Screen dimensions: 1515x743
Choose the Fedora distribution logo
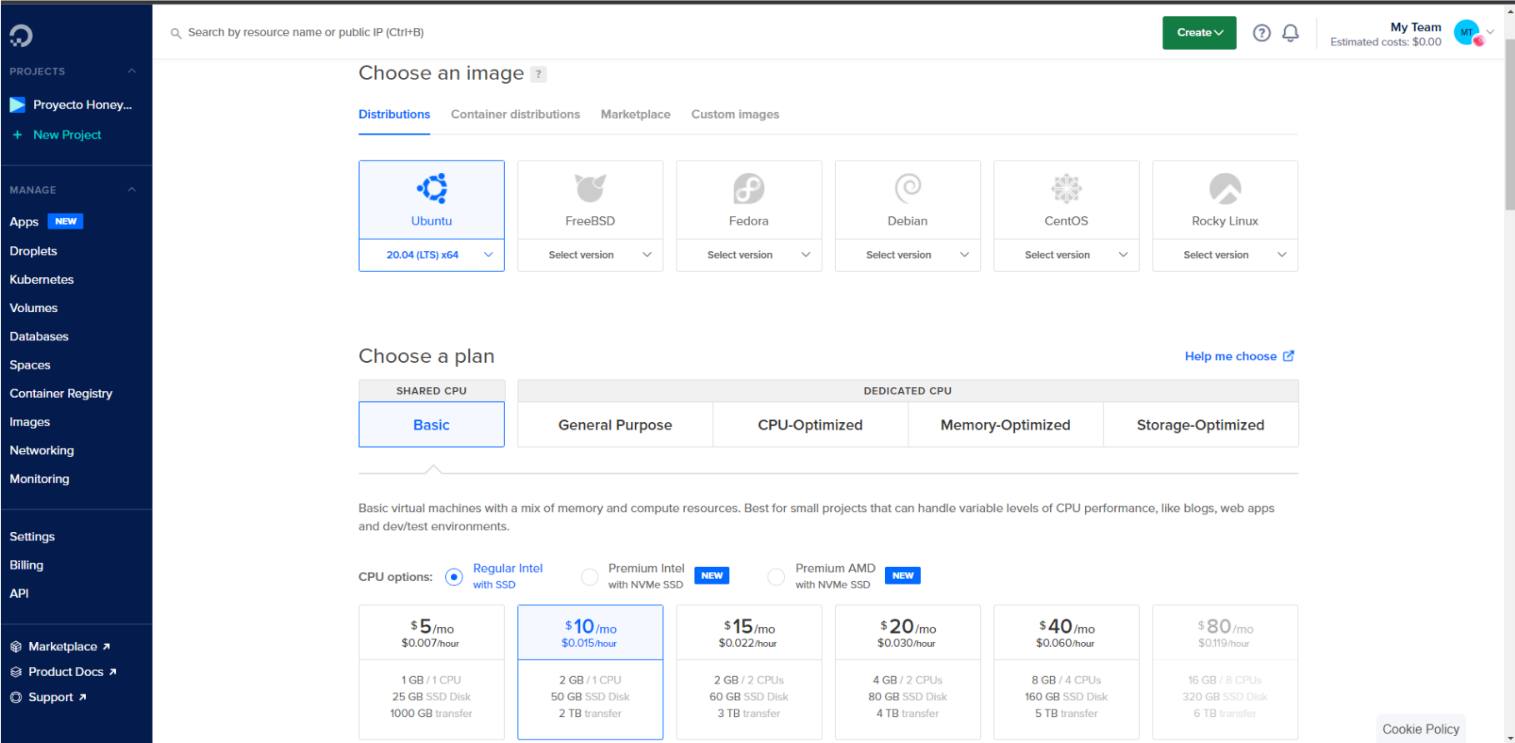click(749, 189)
